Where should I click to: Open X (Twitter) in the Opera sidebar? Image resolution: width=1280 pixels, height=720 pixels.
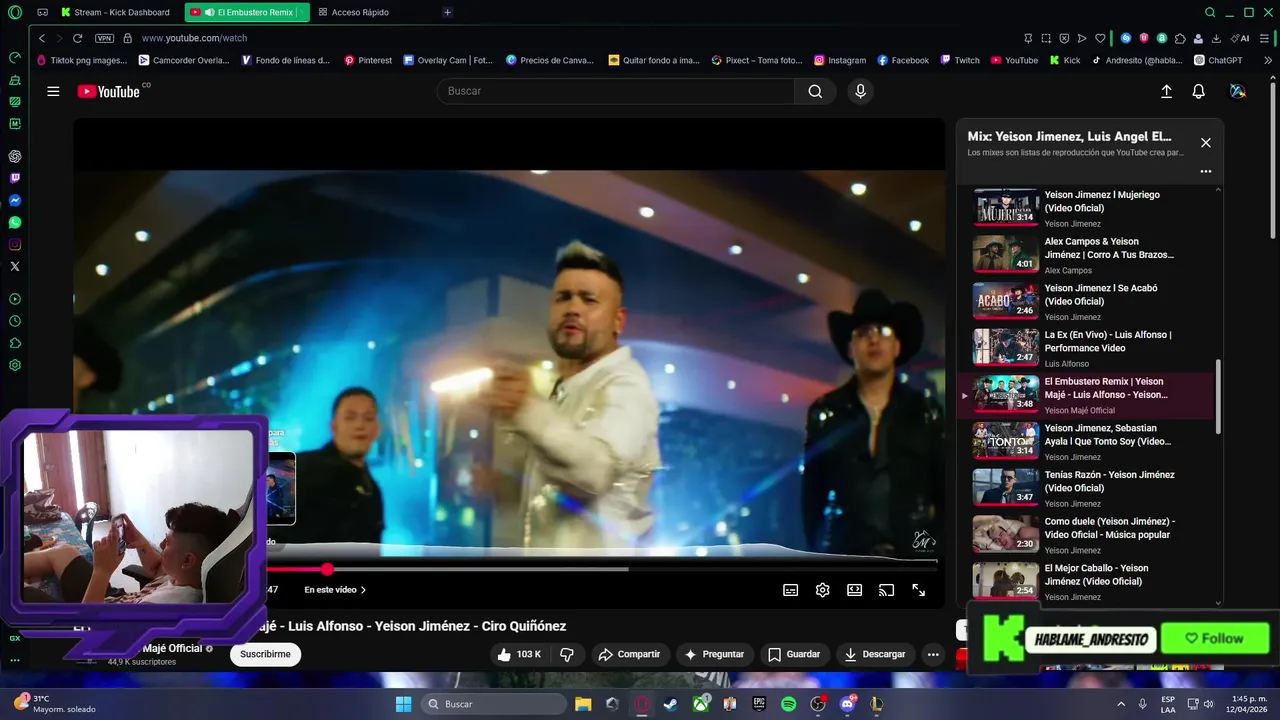pyautogui.click(x=15, y=267)
